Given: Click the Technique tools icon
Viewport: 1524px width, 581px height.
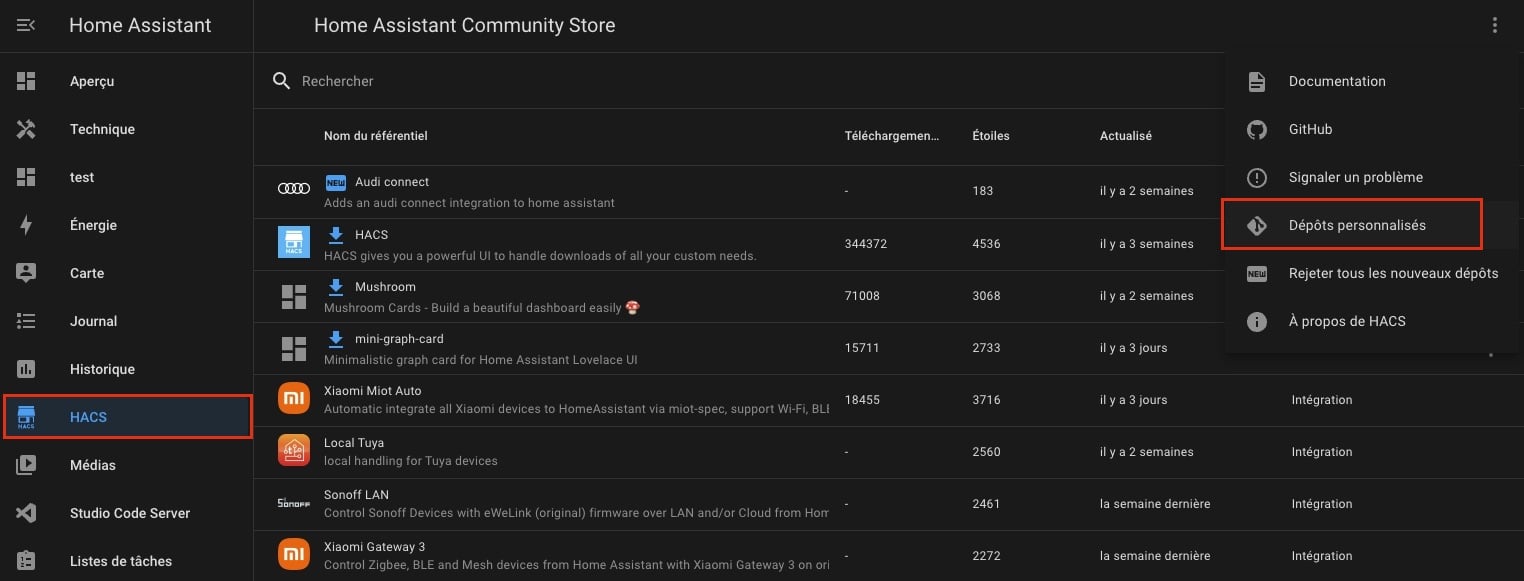Looking at the screenshot, I should [x=26, y=129].
